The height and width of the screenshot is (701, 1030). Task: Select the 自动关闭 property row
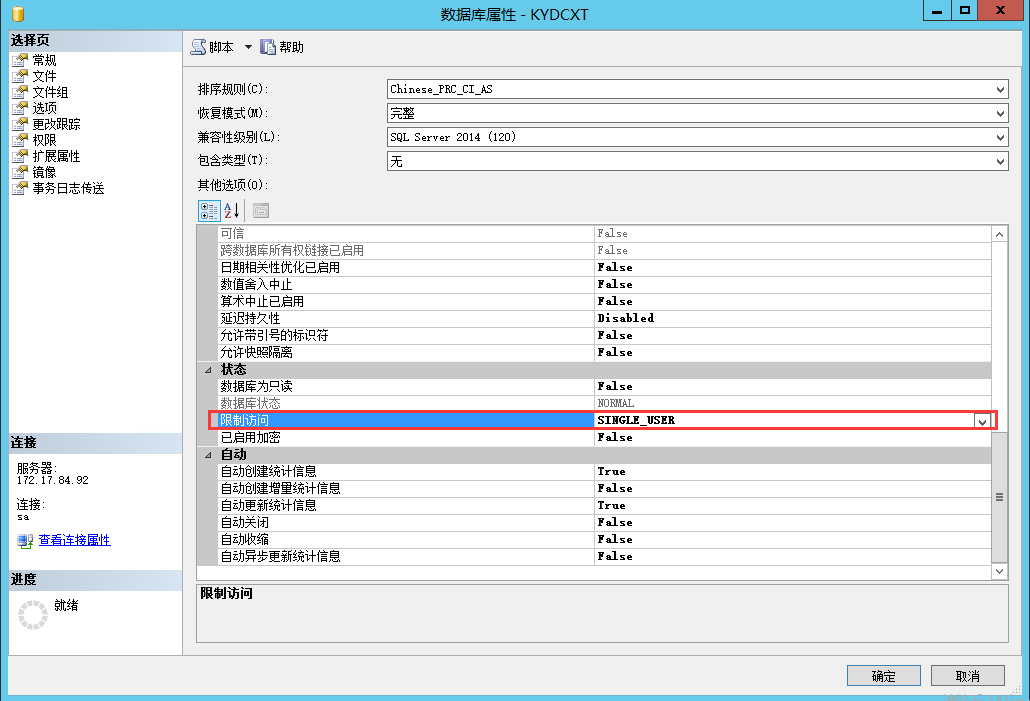(604, 523)
